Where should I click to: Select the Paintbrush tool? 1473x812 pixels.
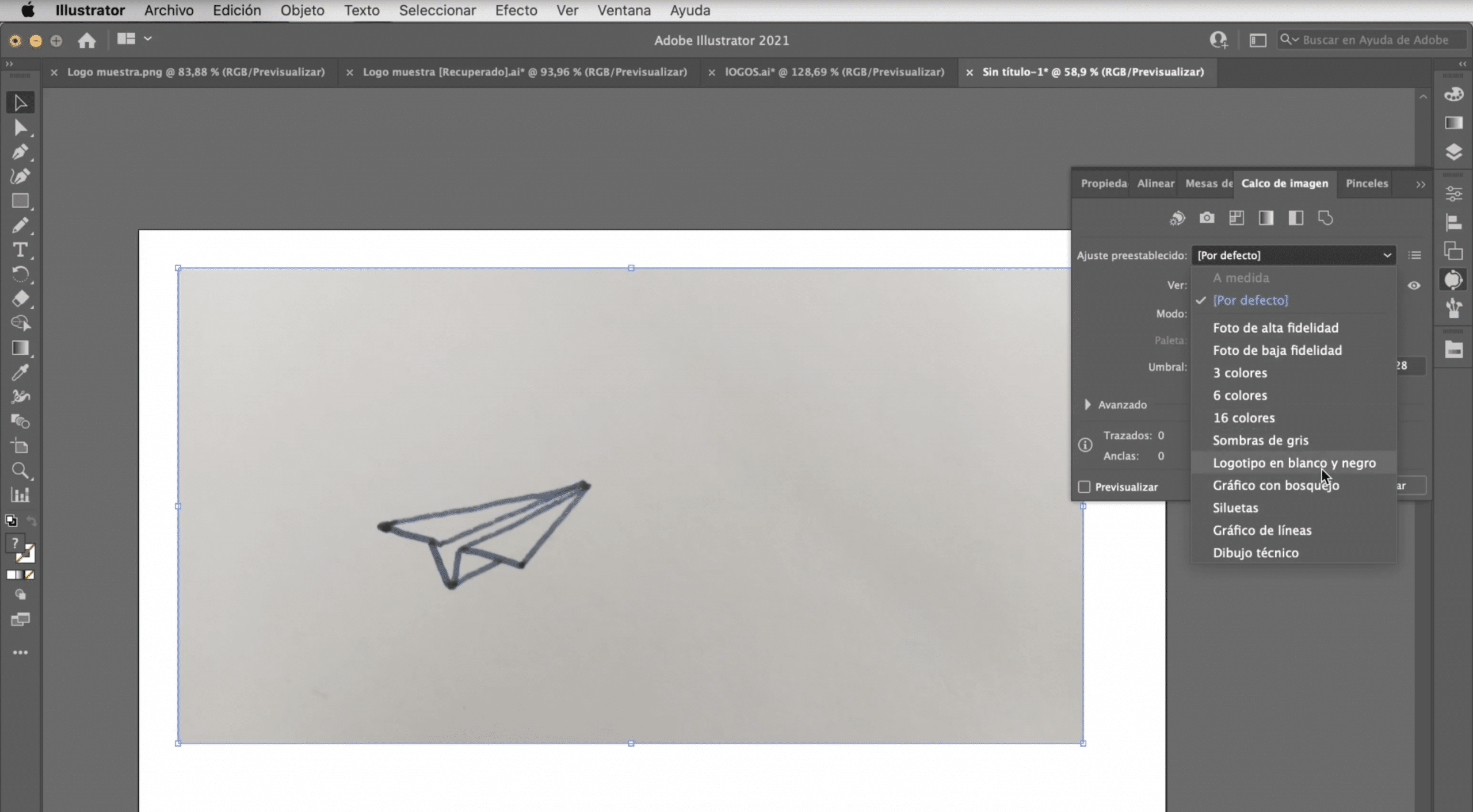tap(20, 225)
